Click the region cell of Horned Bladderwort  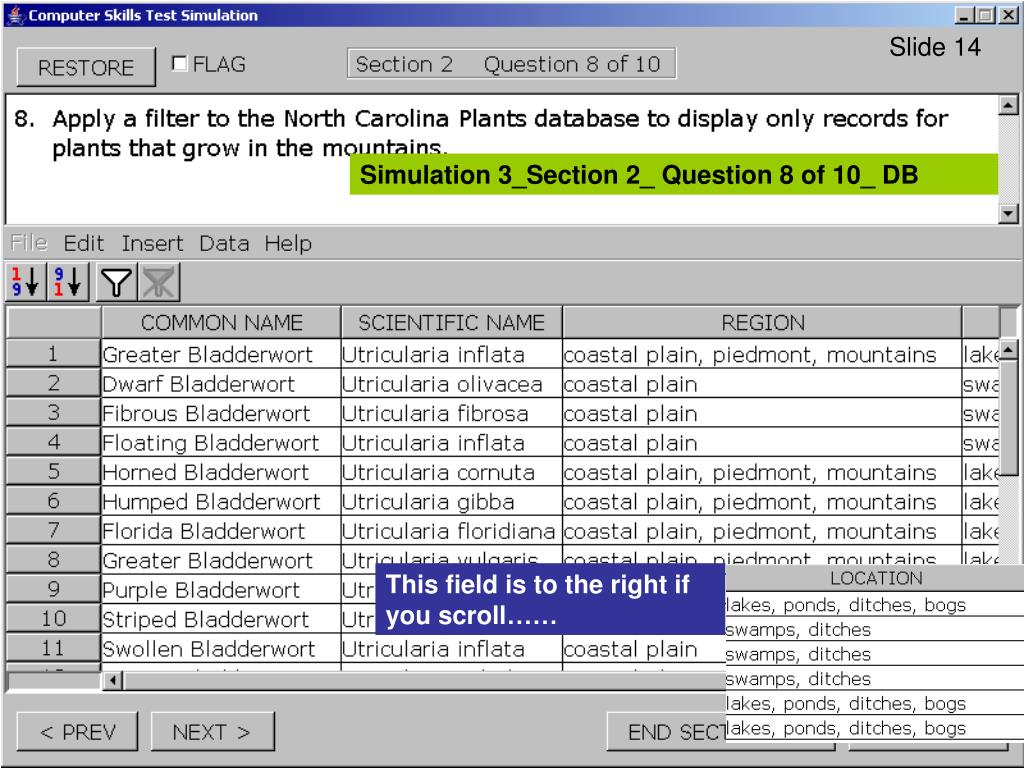(x=762, y=472)
